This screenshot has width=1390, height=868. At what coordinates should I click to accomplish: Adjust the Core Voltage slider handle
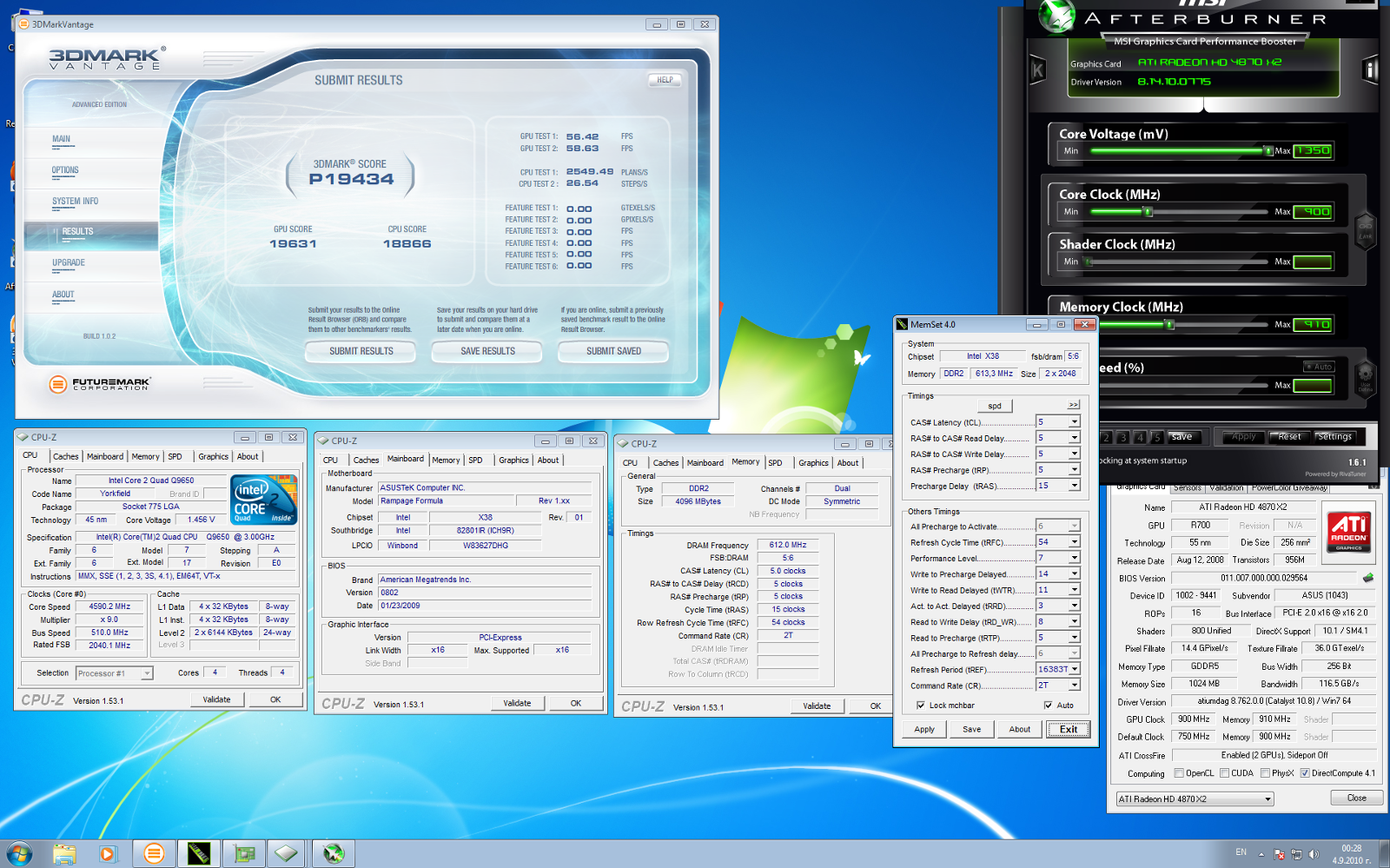pos(1268,151)
